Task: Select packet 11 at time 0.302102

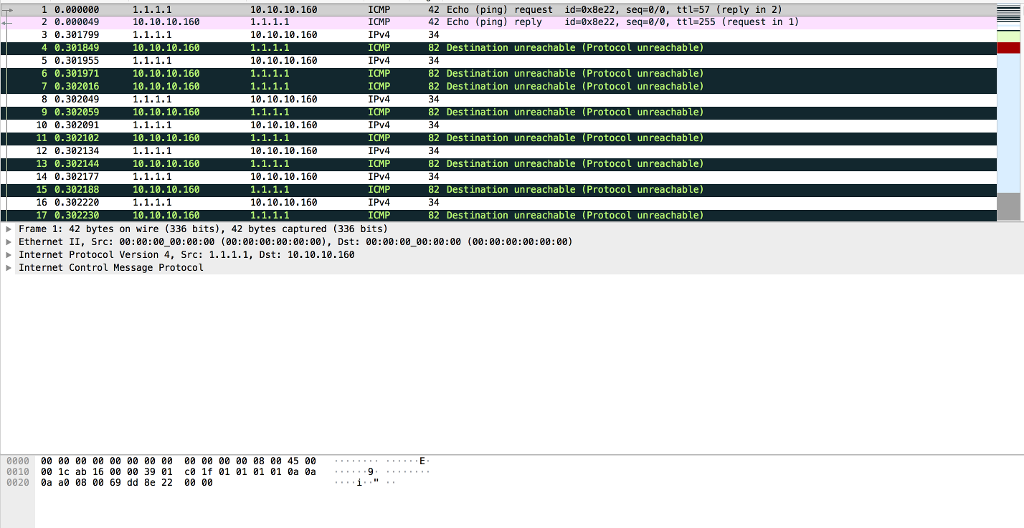Action: (499, 139)
